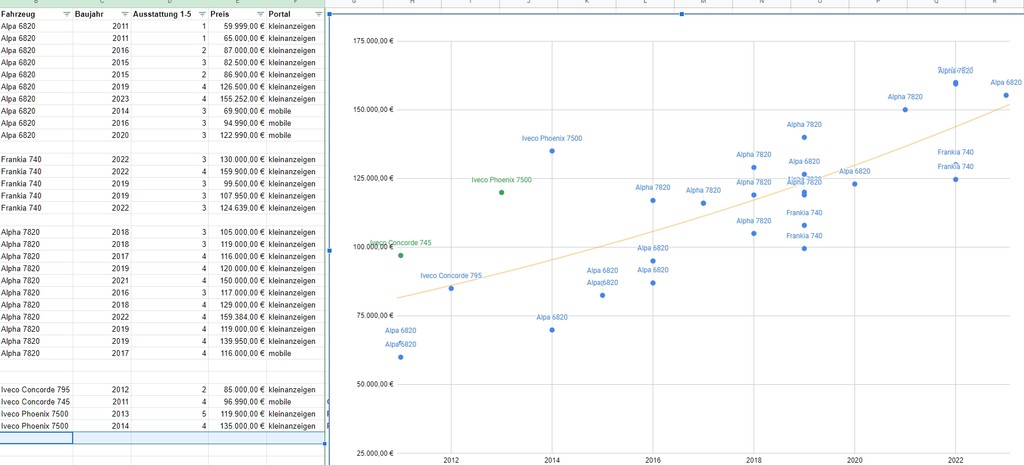Click the Iveco Concorde 795 data point
The height and width of the screenshot is (465, 1024).
click(x=451, y=288)
